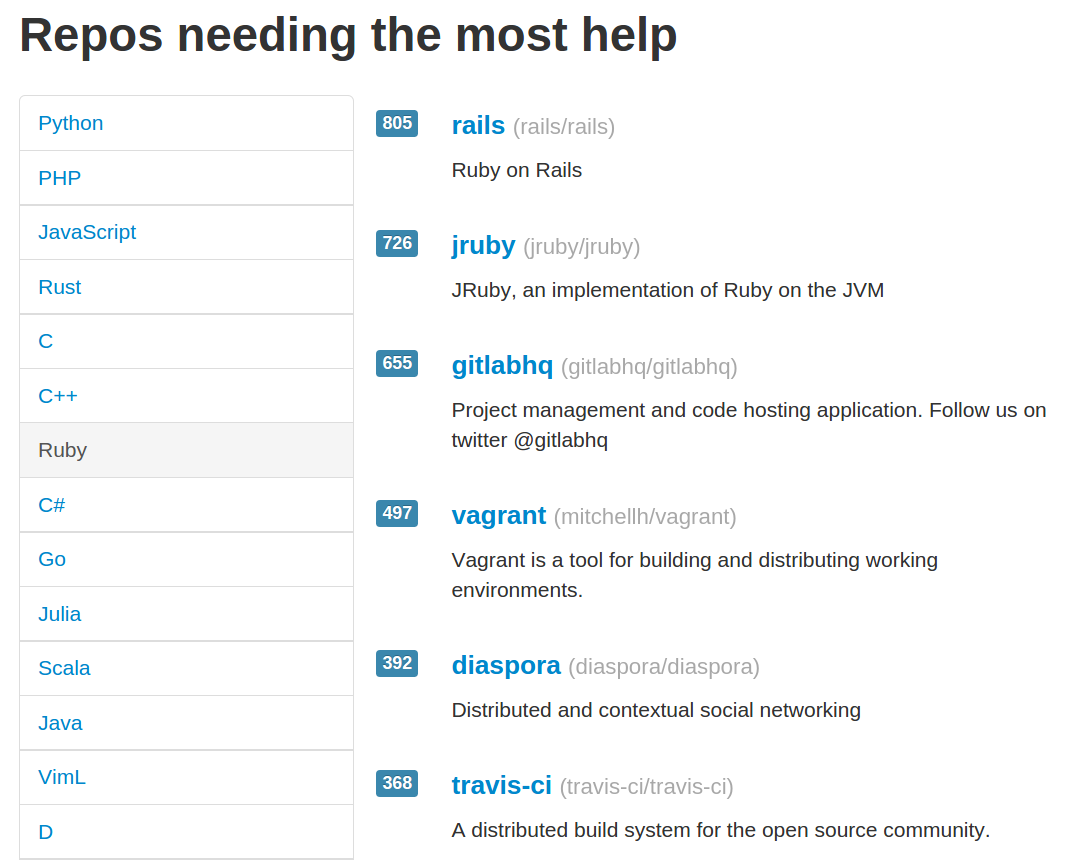Image resolution: width=1075 pixels, height=860 pixels.
Task: Go to the diaspora repository link
Action: tap(506, 666)
